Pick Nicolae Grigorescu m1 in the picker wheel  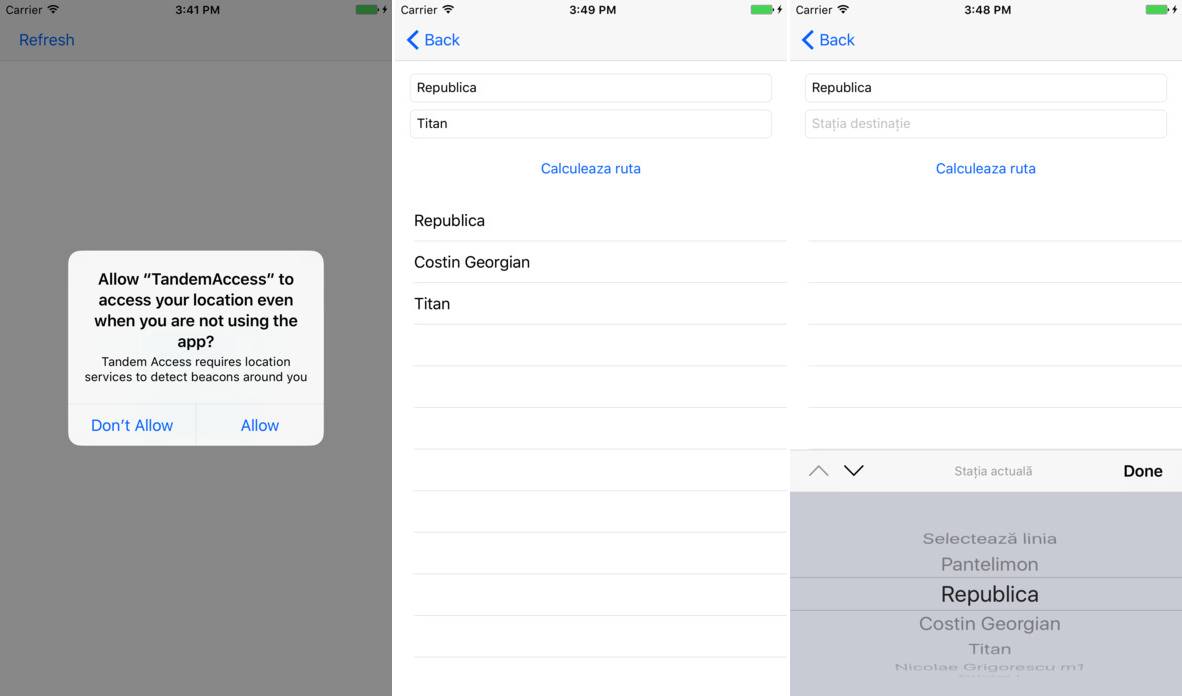coord(989,667)
